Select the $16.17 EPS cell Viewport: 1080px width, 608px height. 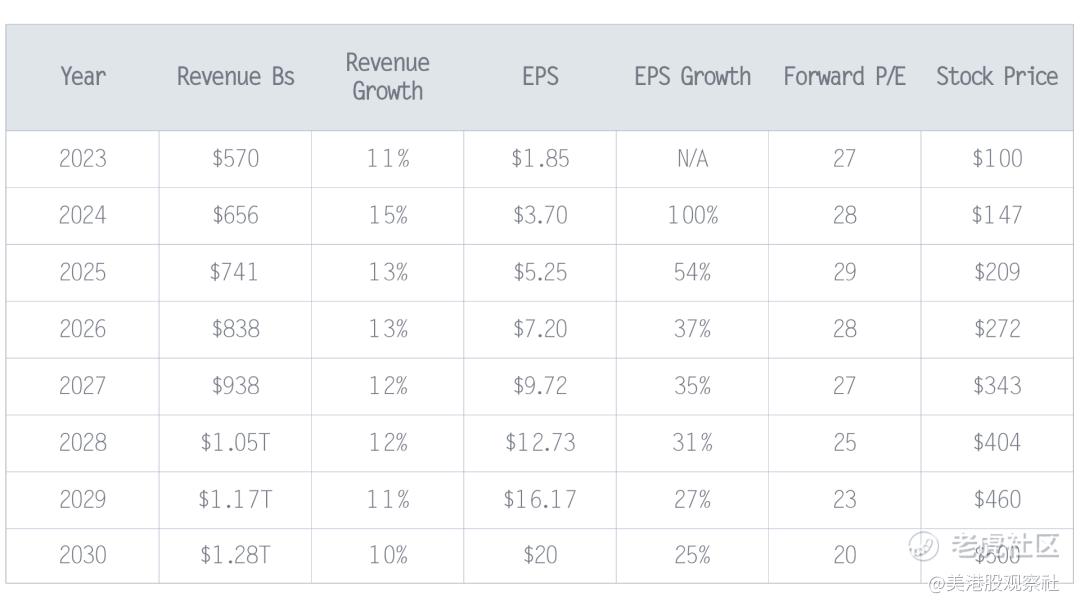pyautogui.click(x=540, y=500)
